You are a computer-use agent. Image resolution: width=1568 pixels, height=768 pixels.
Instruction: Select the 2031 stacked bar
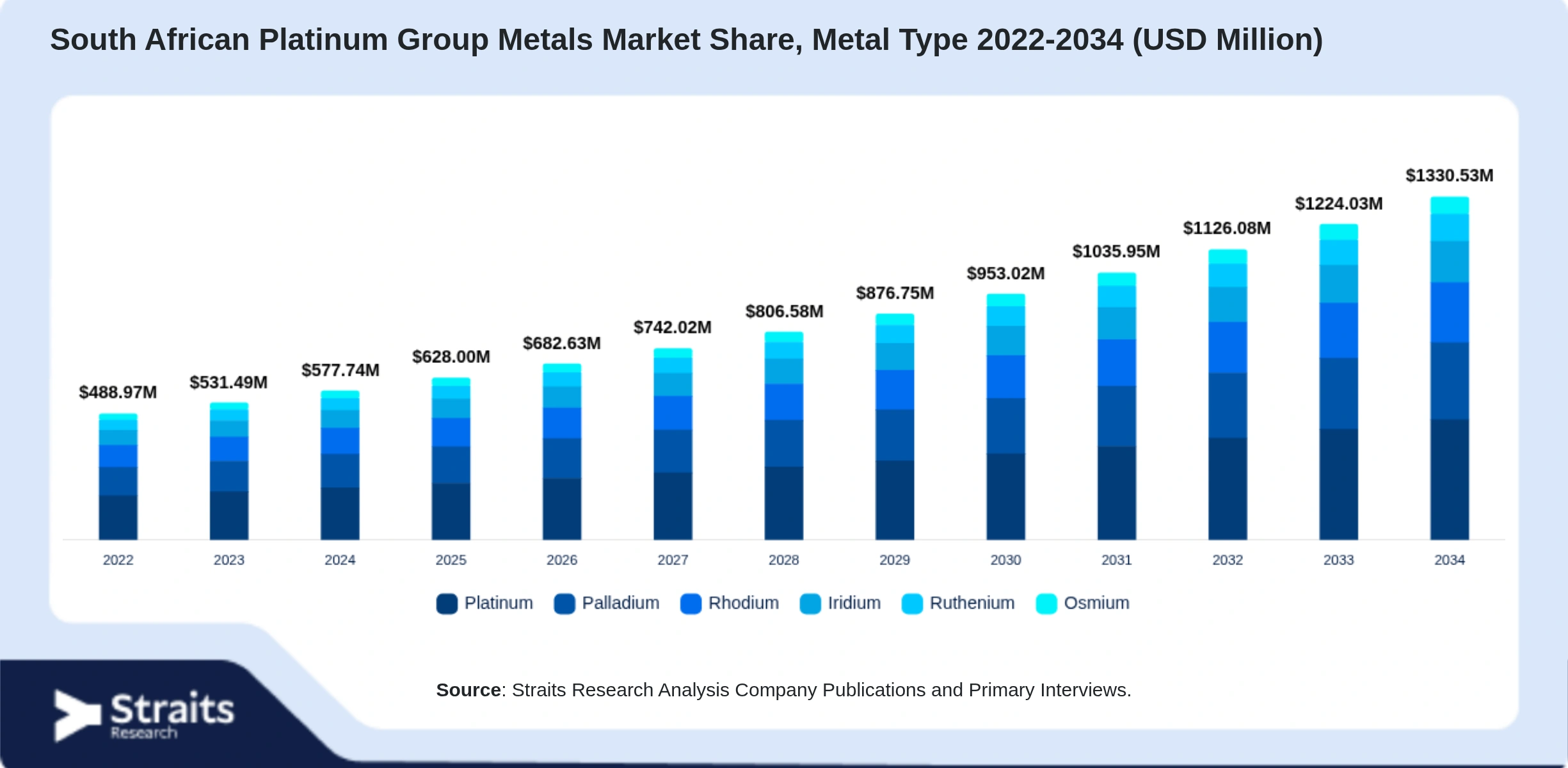tap(1117, 406)
